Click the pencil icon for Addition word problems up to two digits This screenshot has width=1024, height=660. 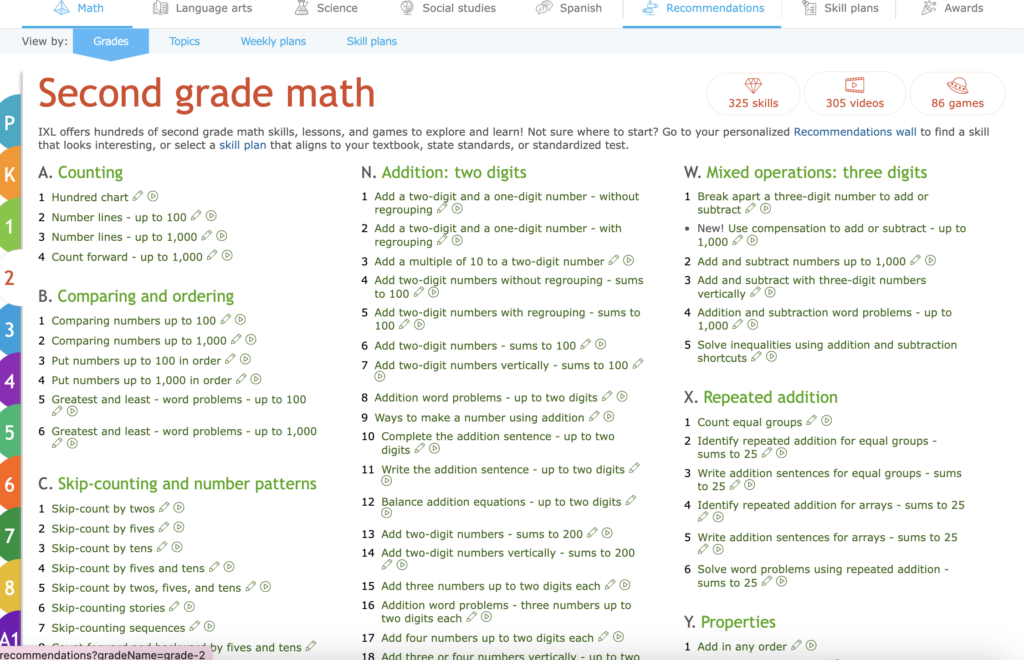pos(607,396)
